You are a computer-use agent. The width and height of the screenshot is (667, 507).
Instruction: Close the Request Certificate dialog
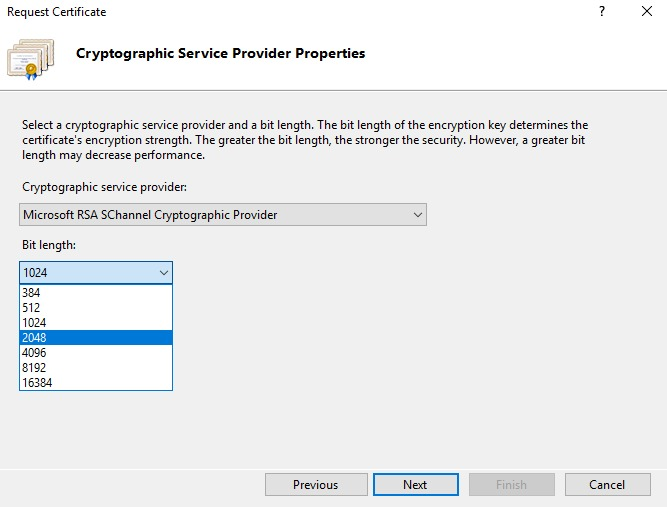tap(648, 12)
